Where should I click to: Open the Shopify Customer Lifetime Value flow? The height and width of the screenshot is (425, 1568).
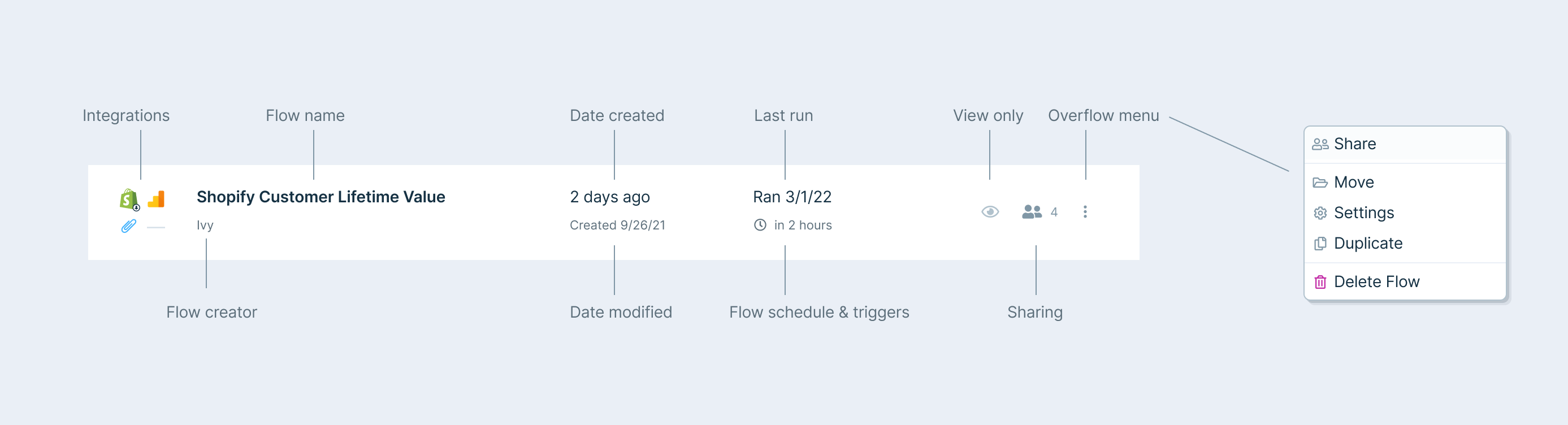(x=321, y=197)
